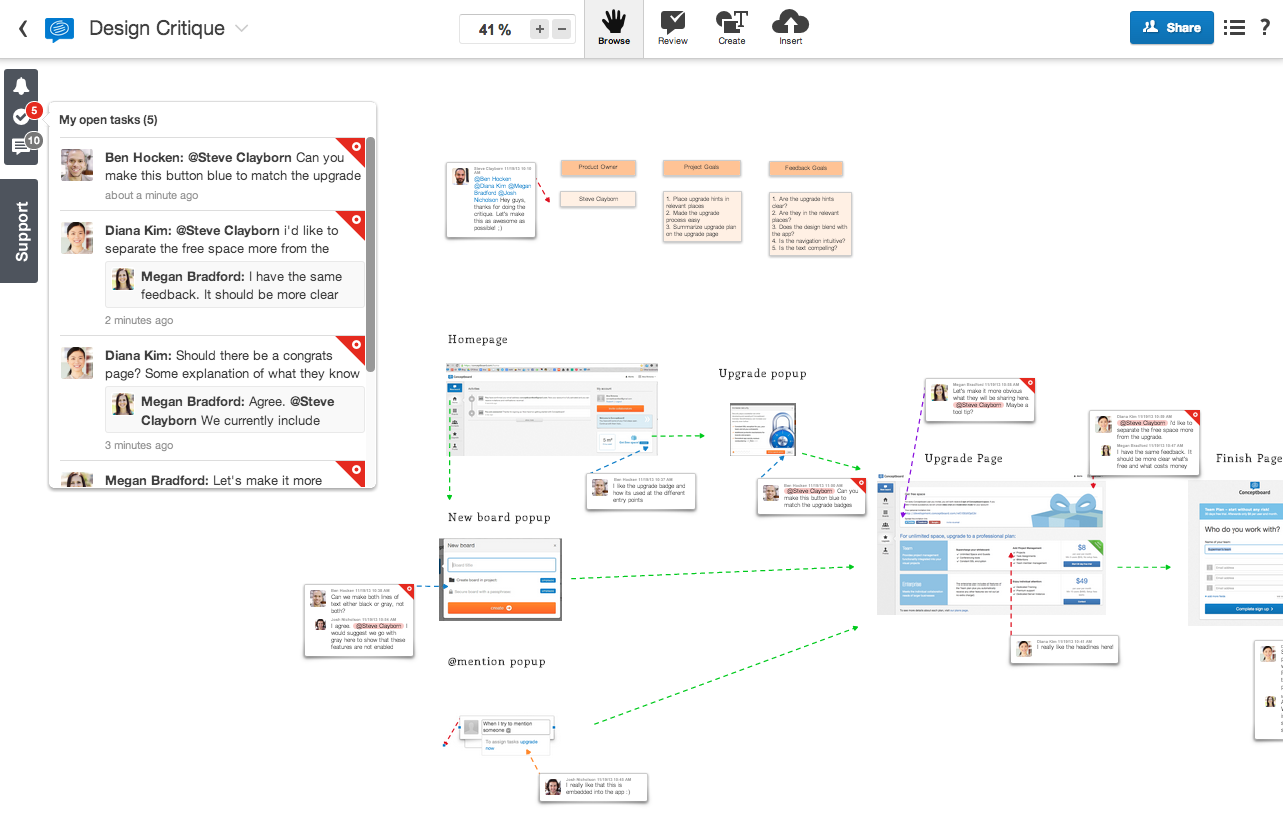Screen dimensions: 1283x827
Task: Zoom out with the minus button
Action: tap(561, 29)
